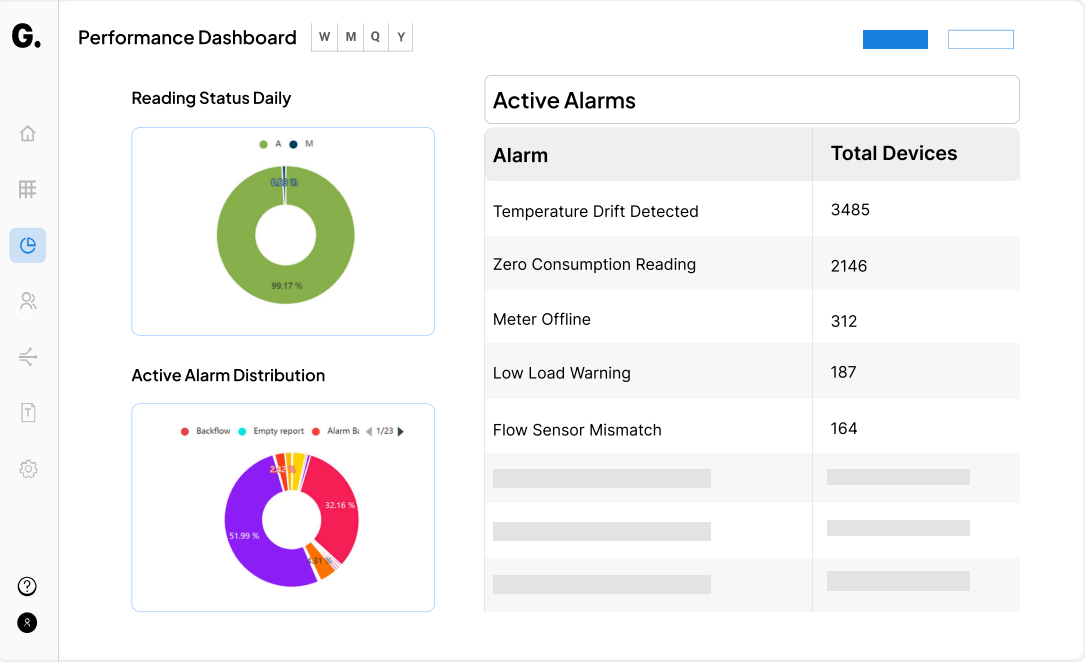Viewport: 1085px width, 667px height.
Task: Click the Active Alarm Distribution heading
Action: (x=228, y=376)
